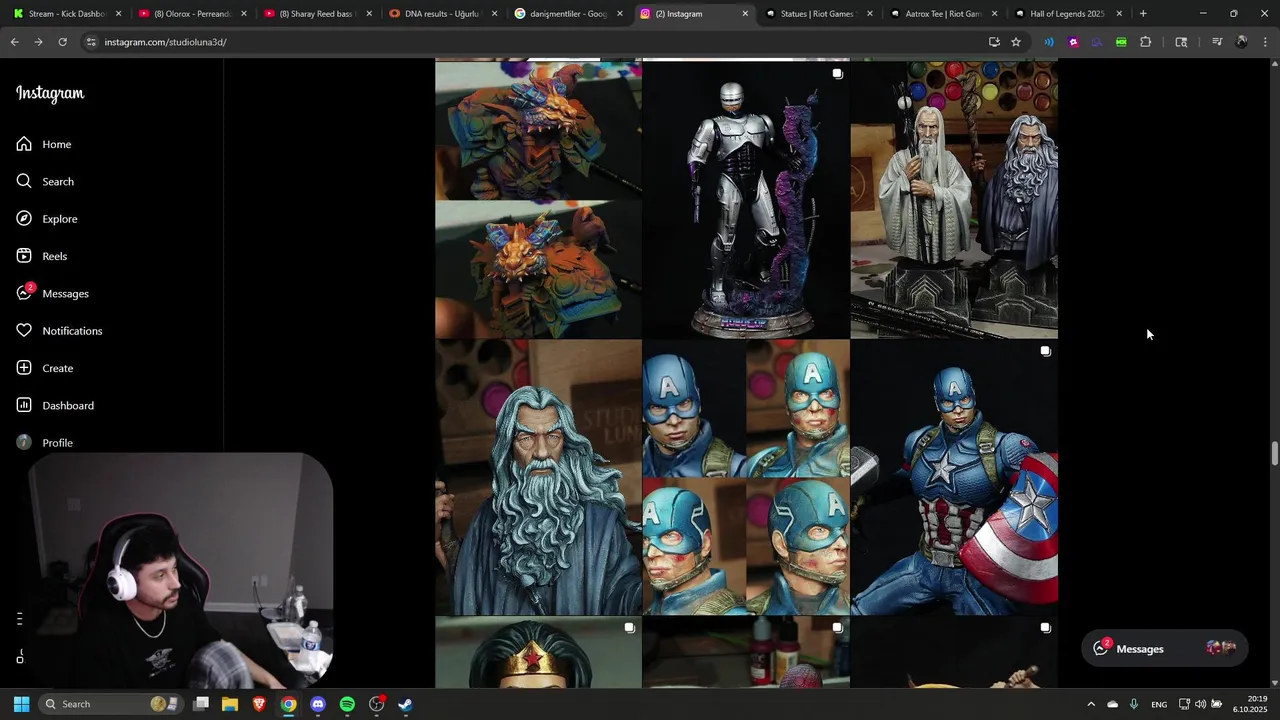Open a new browser tab
This screenshot has width=1280, height=720.
(x=1143, y=14)
